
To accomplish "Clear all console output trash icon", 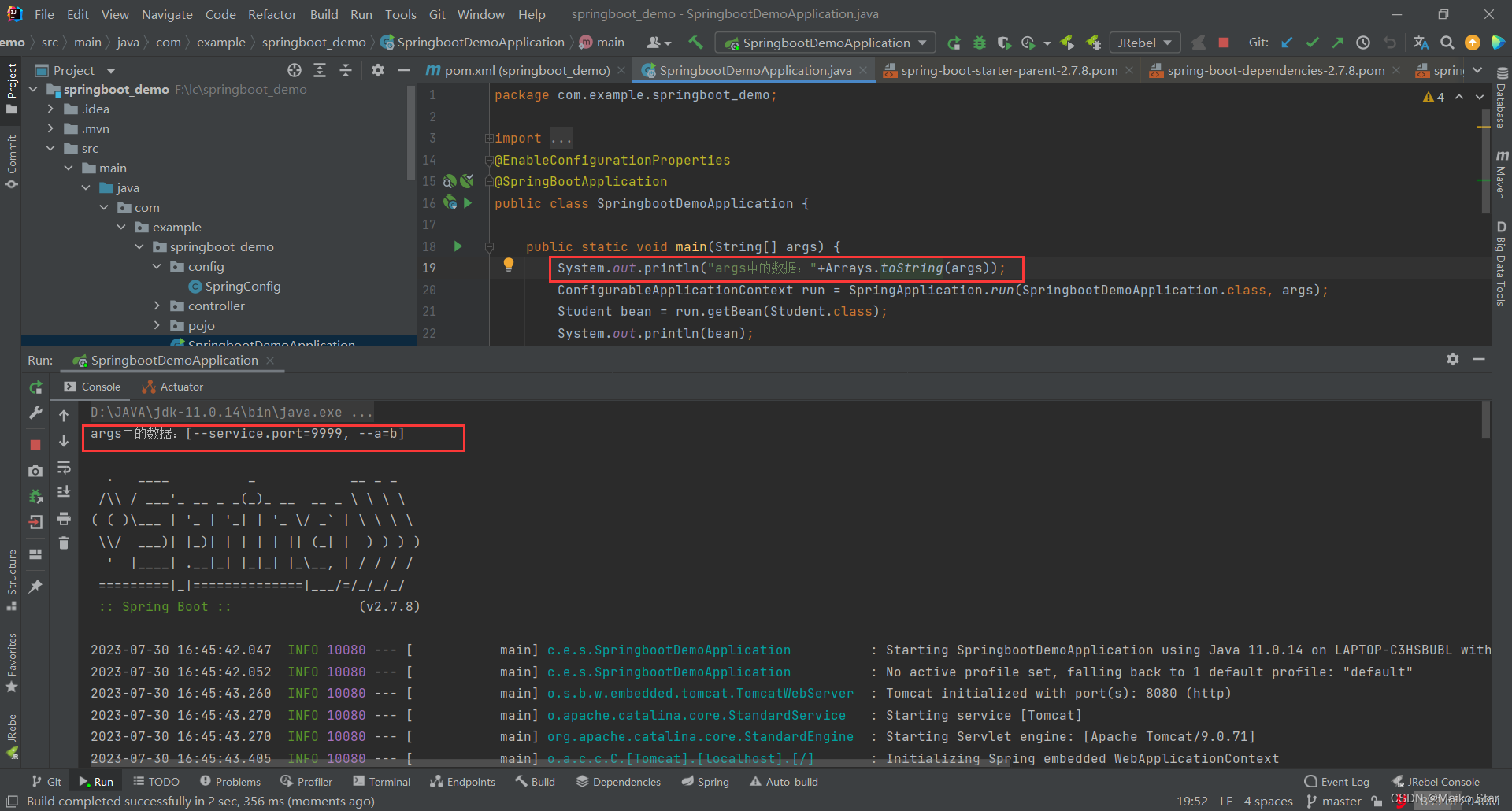I will pyautogui.click(x=64, y=543).
